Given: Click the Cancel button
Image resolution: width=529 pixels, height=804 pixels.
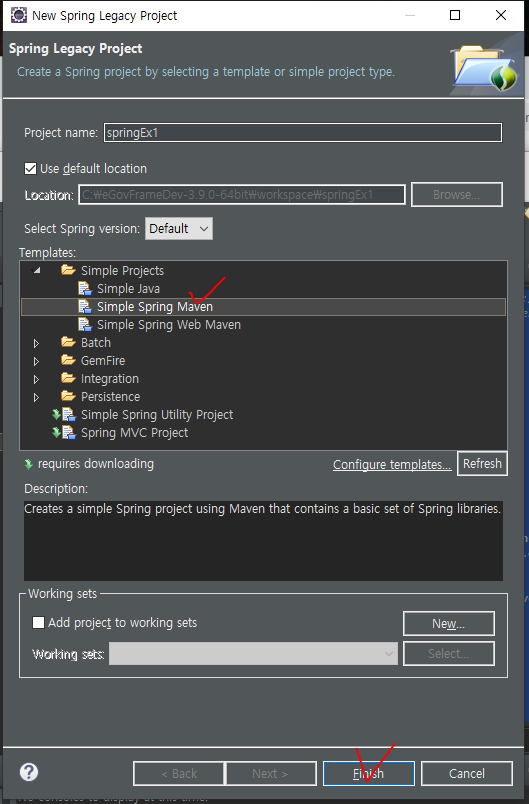Looking at the screenshot, I should pyautogui.click(x=466, y=773).
